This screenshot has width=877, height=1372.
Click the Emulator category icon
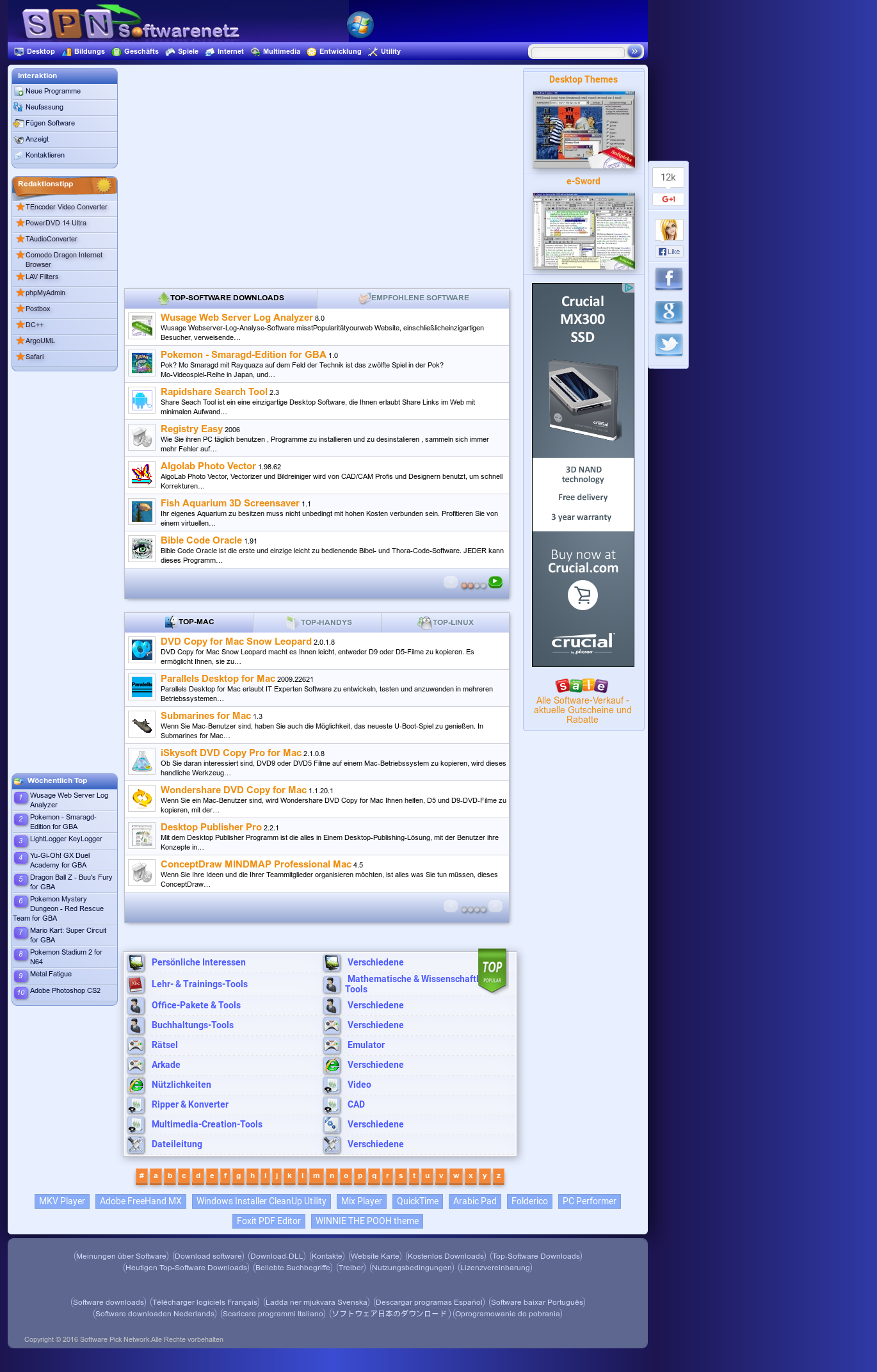pyautogui.click(x=332, y=1045)
